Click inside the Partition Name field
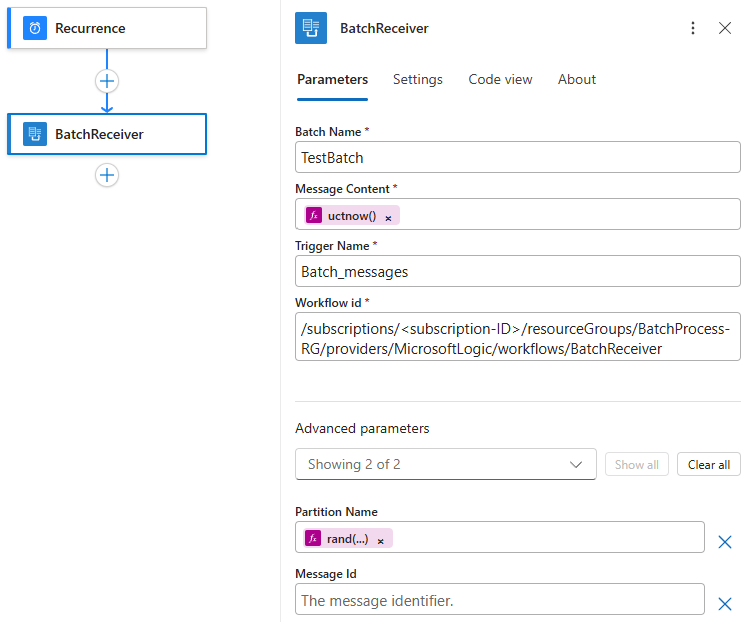Image resolution: width=748 pixels, height=622 pixels. click(499, 537)
